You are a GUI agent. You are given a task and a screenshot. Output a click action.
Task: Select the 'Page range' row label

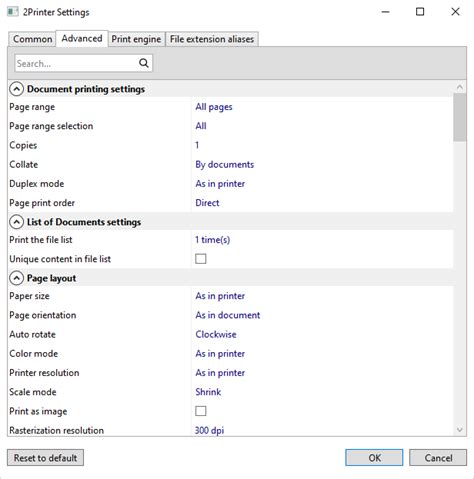32,107
